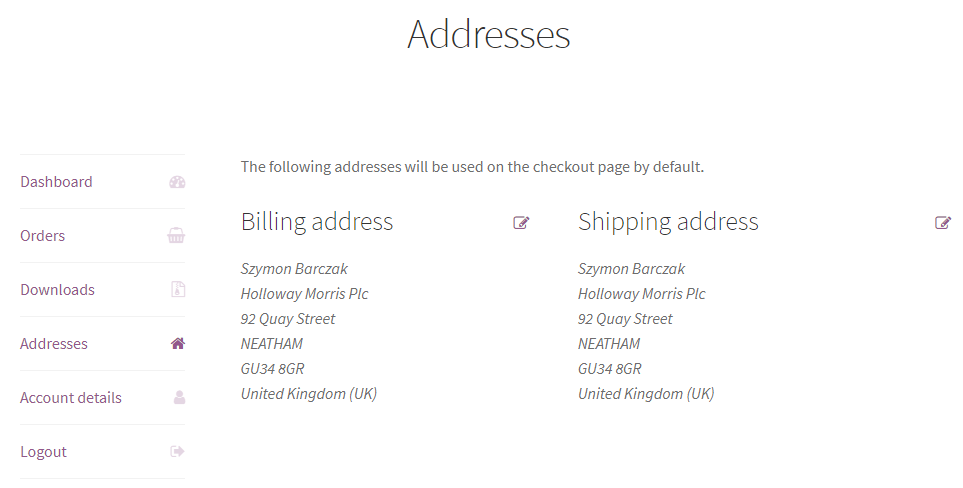Viewport: 963px width, 488px height.
Task: Go to the Orders page
Action: click(x=42, y=236)
